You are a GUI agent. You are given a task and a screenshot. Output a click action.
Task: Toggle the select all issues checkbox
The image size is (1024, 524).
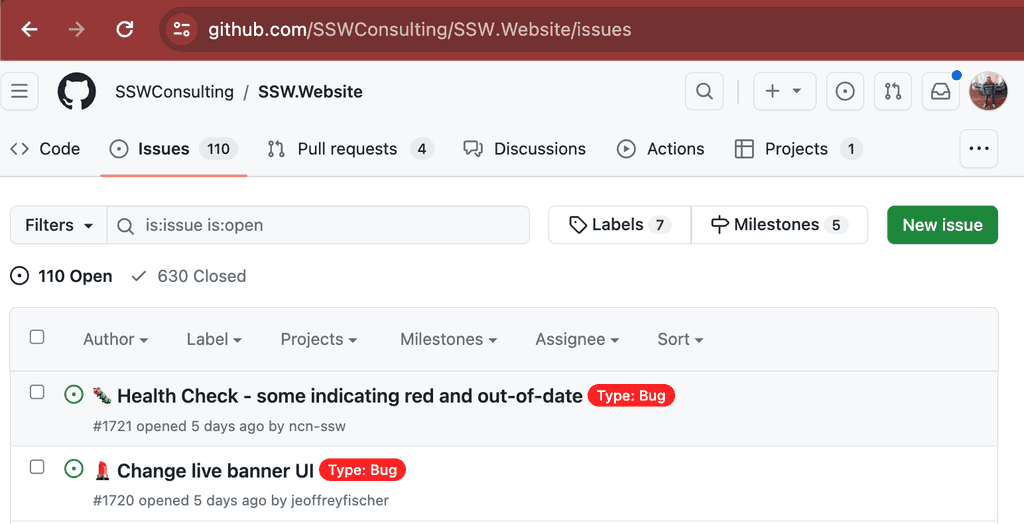click(37, 337)
